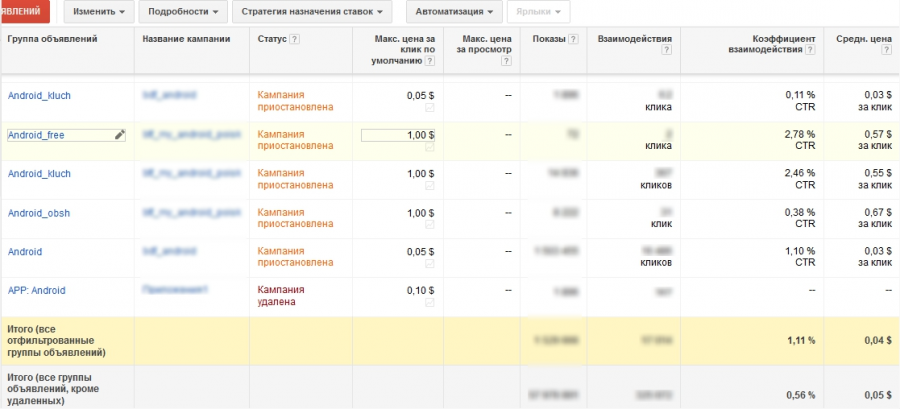900x409 pixels.
Task: Open the help icon next to Показы
Action: [574, 39]
